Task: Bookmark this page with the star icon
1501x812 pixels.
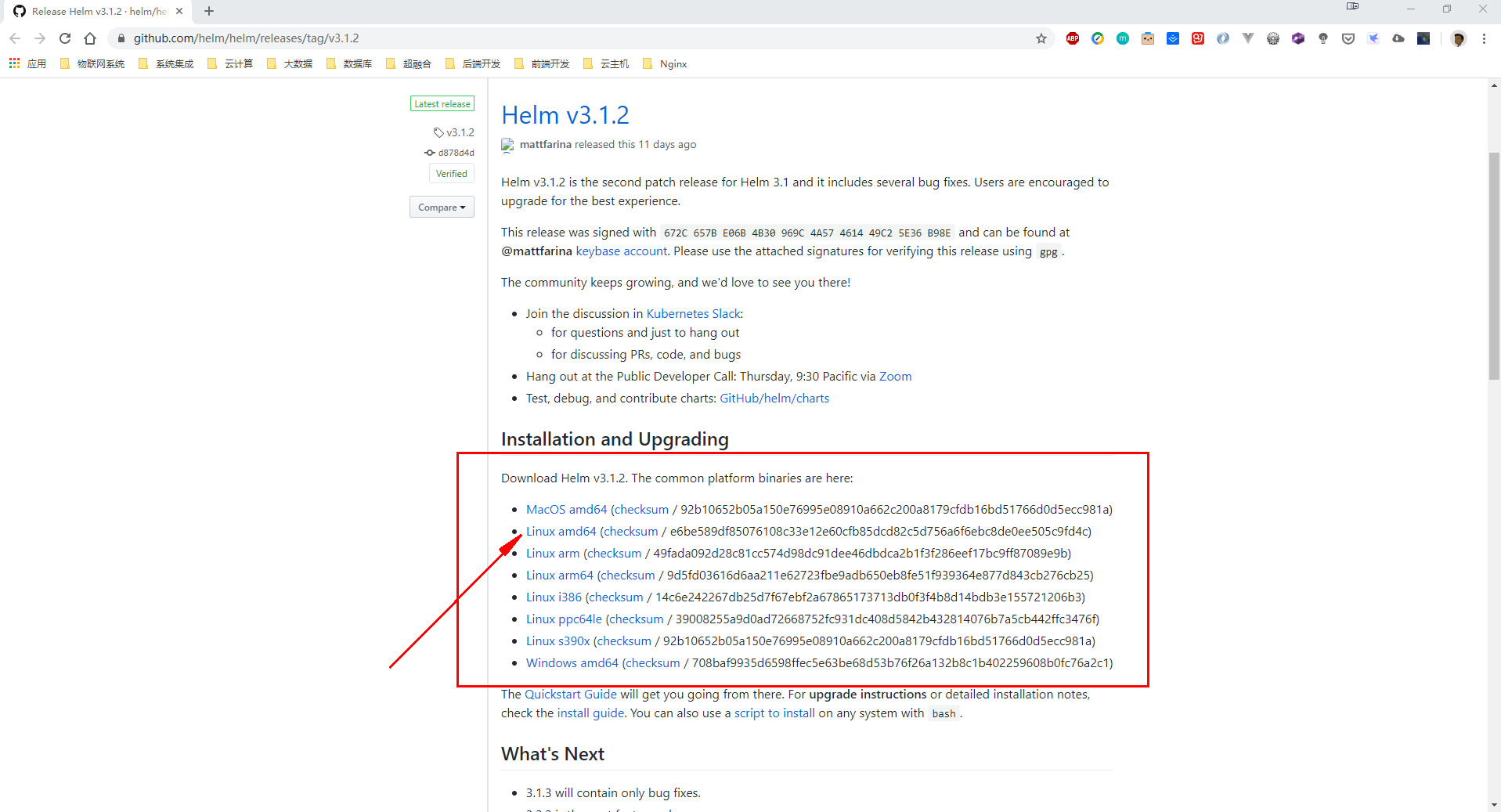Action: pos(1041,38)
